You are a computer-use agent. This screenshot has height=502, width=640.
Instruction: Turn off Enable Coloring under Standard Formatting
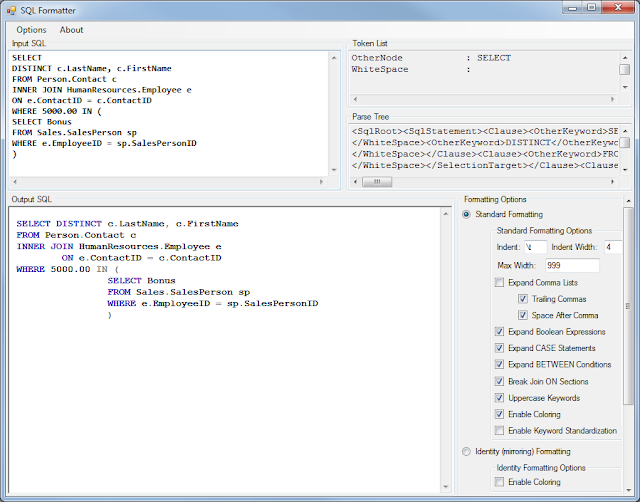tap(499, 414)
